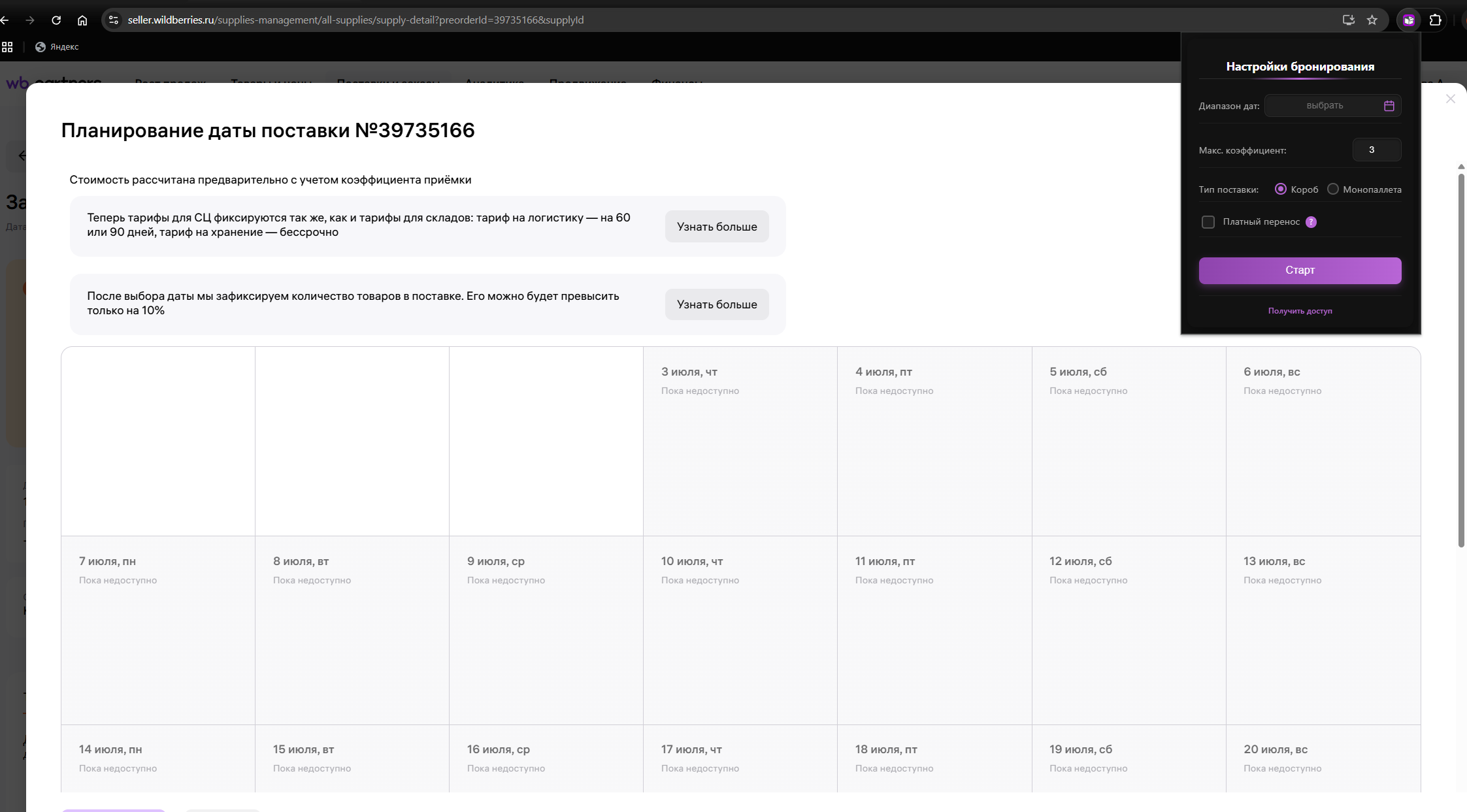Bookmark this page with the star
Image resolution: width=1467 pixels, height=812 pixels.
1372,20
